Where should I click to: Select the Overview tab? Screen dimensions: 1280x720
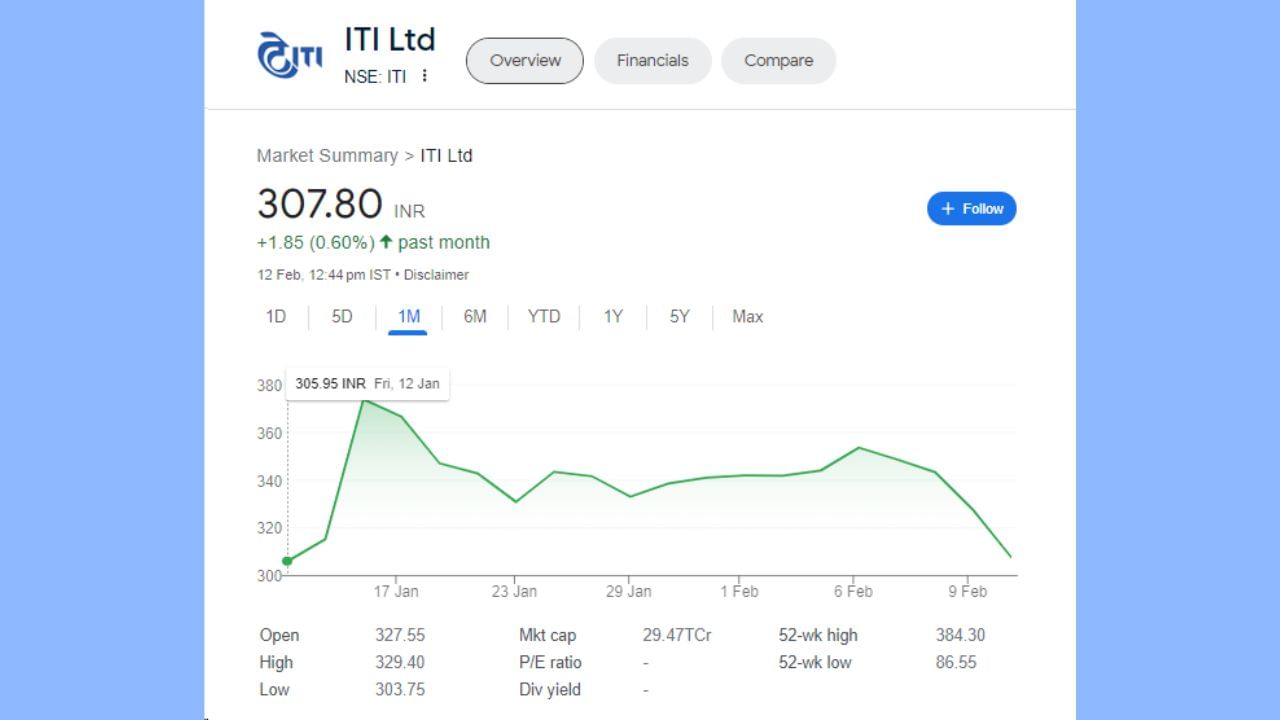[x=525, y=60]
